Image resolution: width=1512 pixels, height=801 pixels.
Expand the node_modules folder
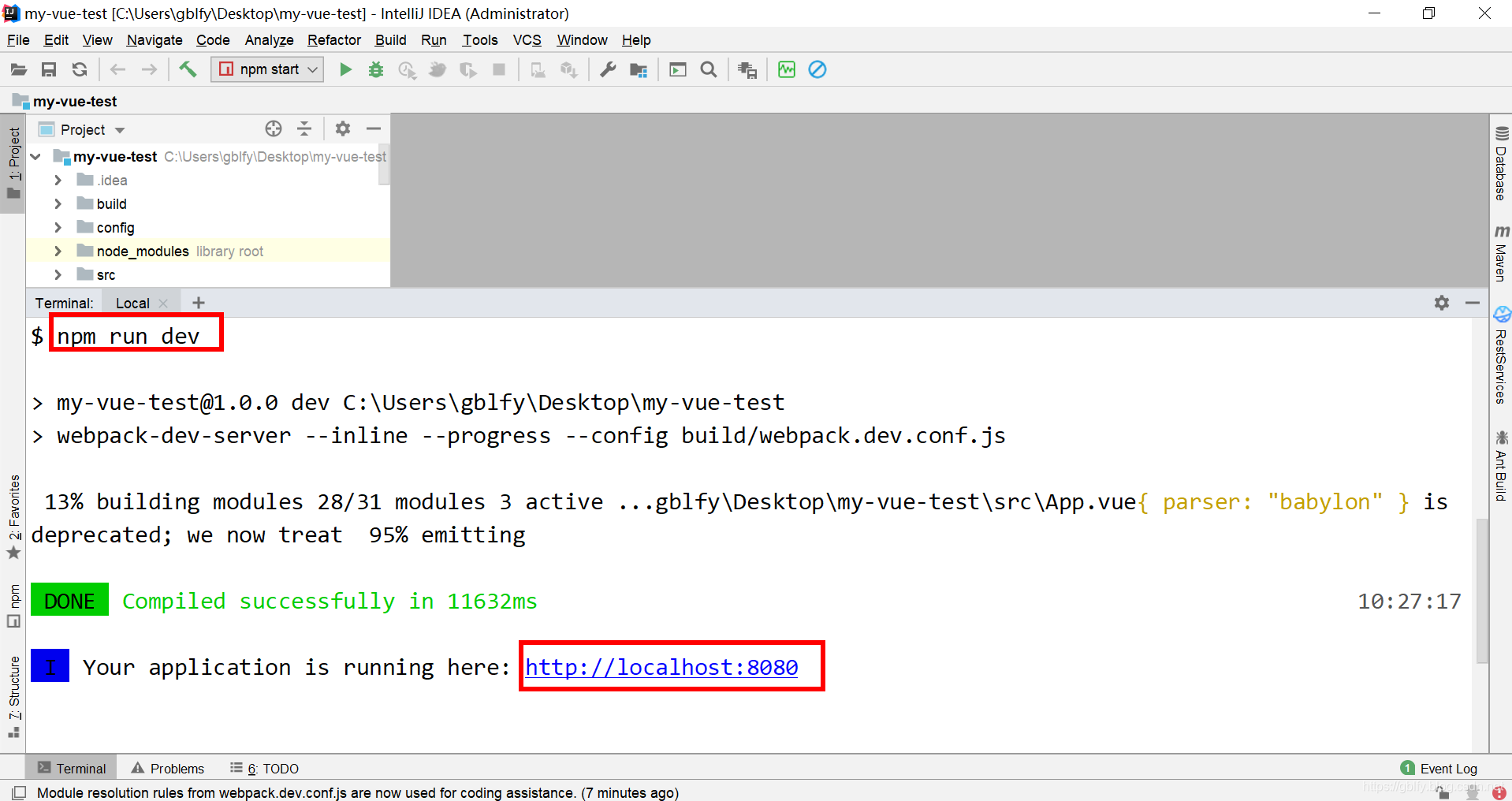point(58,251)
